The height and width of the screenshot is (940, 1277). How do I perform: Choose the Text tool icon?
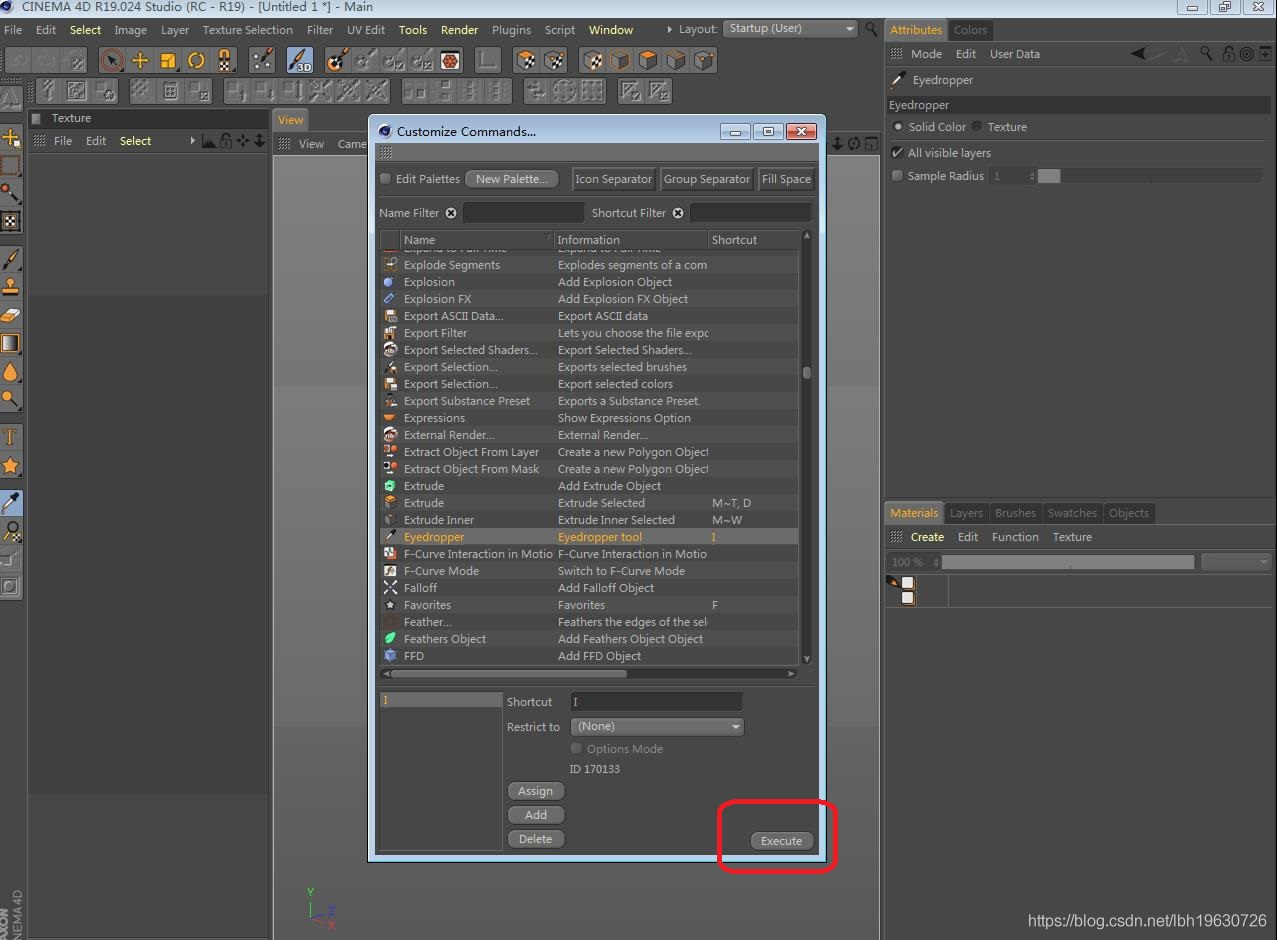(x=11, y=437)
